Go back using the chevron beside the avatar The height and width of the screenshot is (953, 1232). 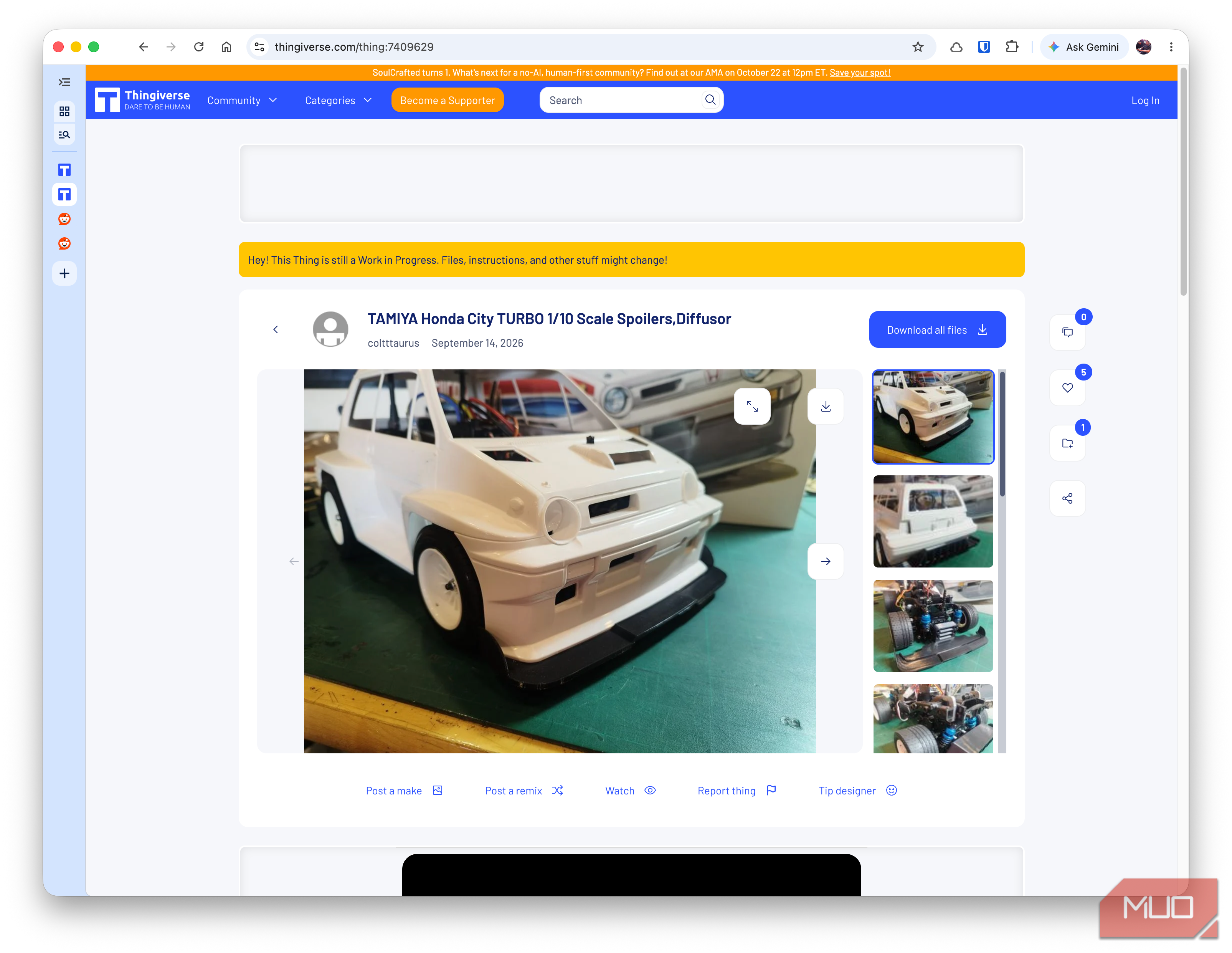tap(275, 329)
